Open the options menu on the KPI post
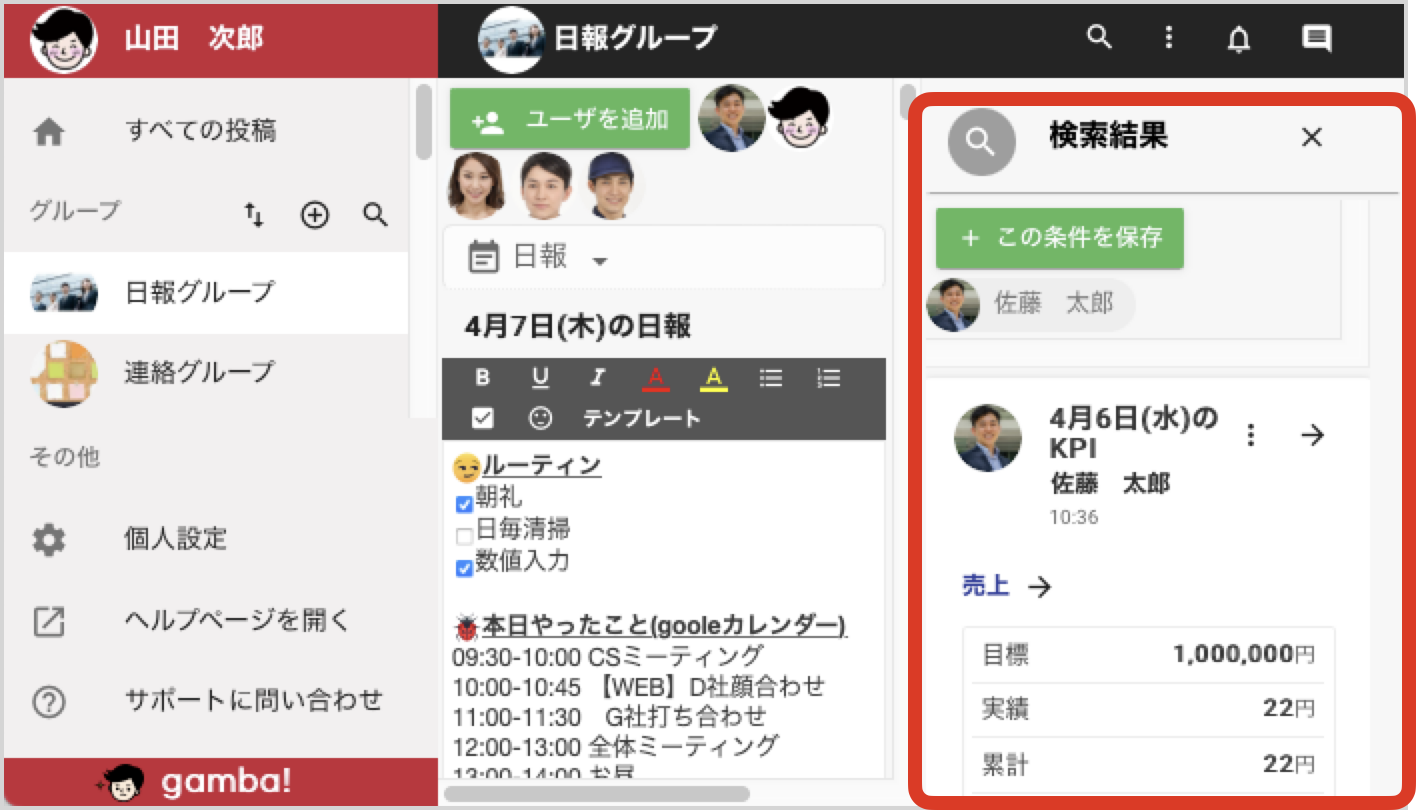This screenshot has width=1418, height=812. tap(1251, 435)
